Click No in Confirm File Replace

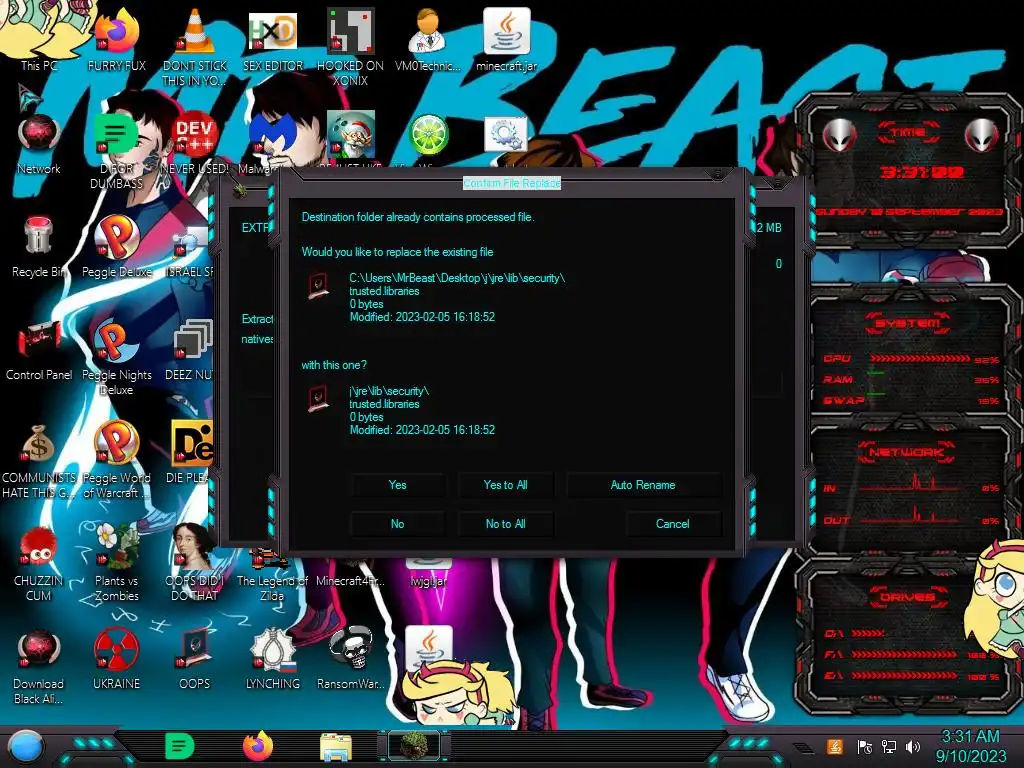coord(397,524)
